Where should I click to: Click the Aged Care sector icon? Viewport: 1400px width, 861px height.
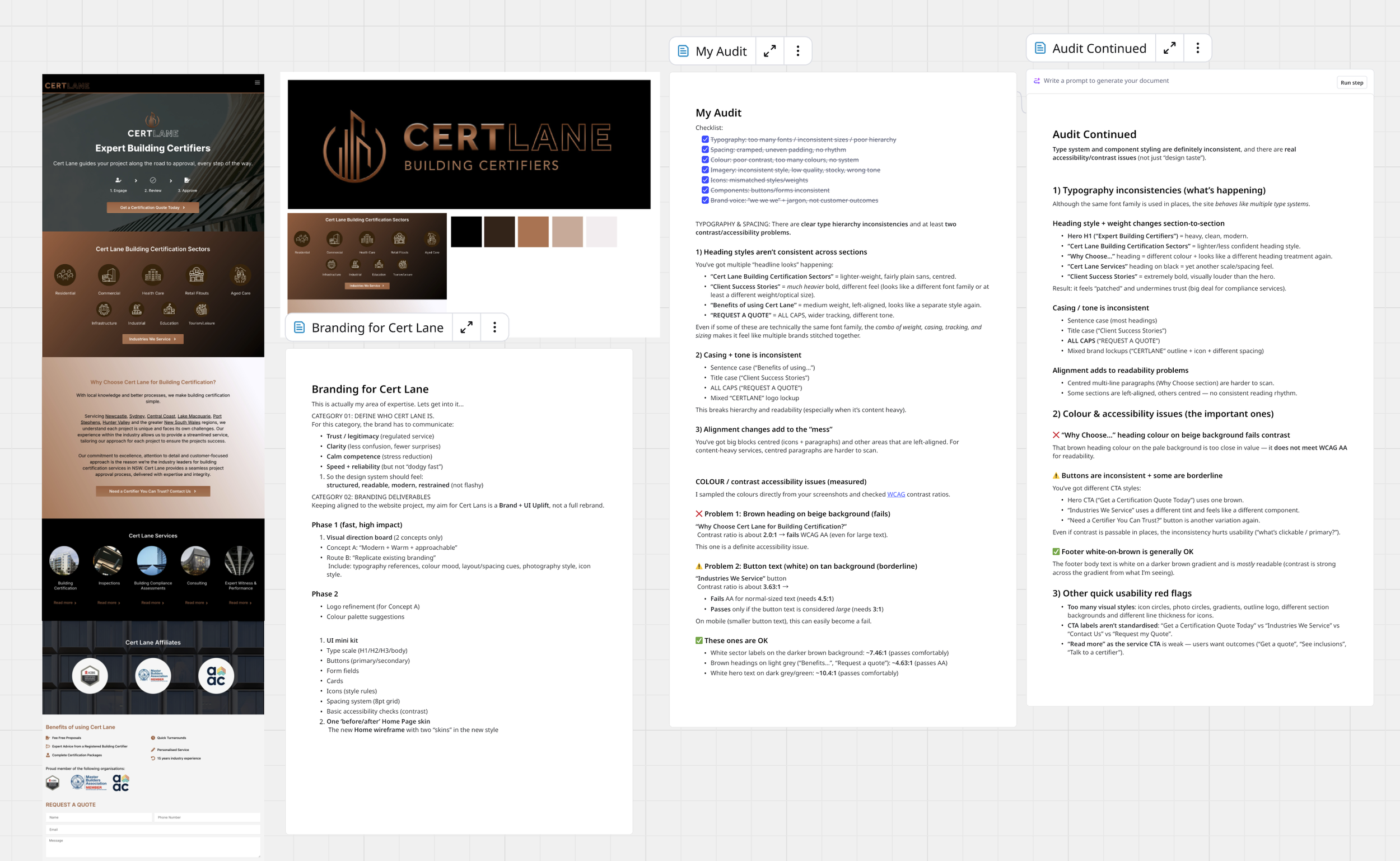[240, 275]
